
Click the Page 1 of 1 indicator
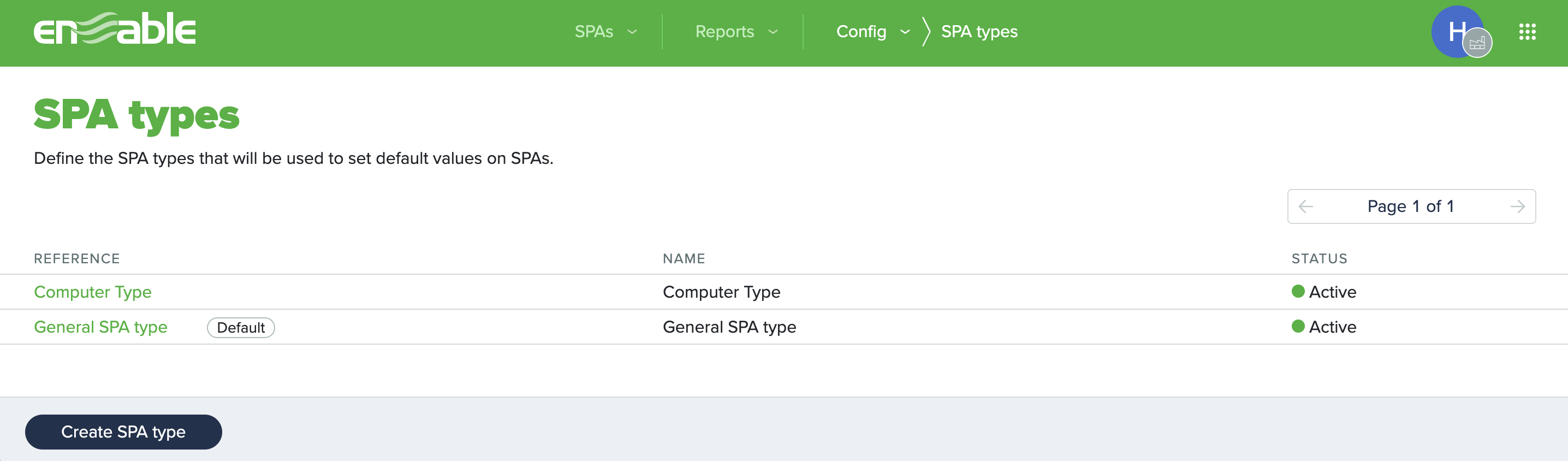click(1410, 206)
